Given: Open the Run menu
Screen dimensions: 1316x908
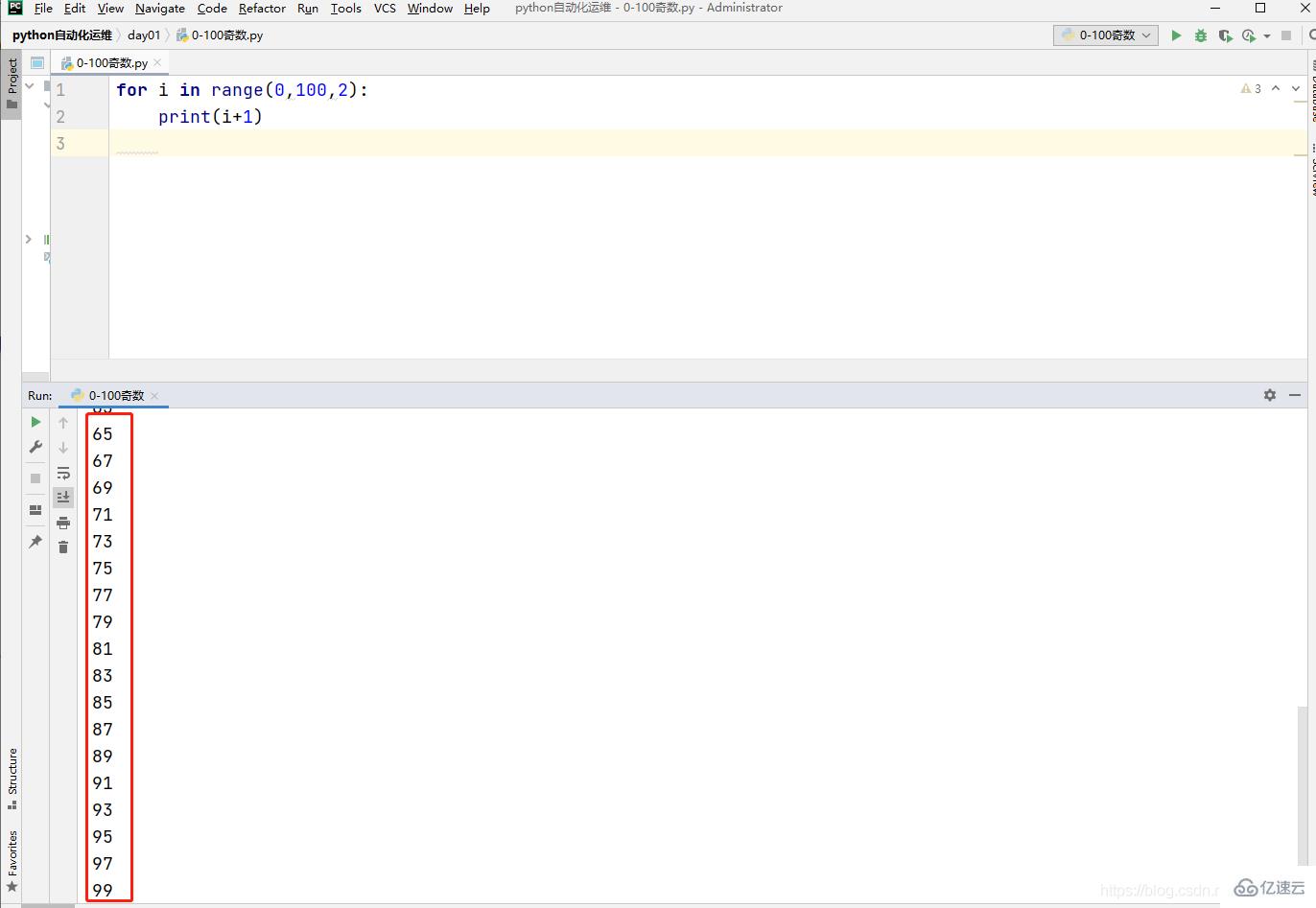Looking at the screenshot, I should coord(308,9).
